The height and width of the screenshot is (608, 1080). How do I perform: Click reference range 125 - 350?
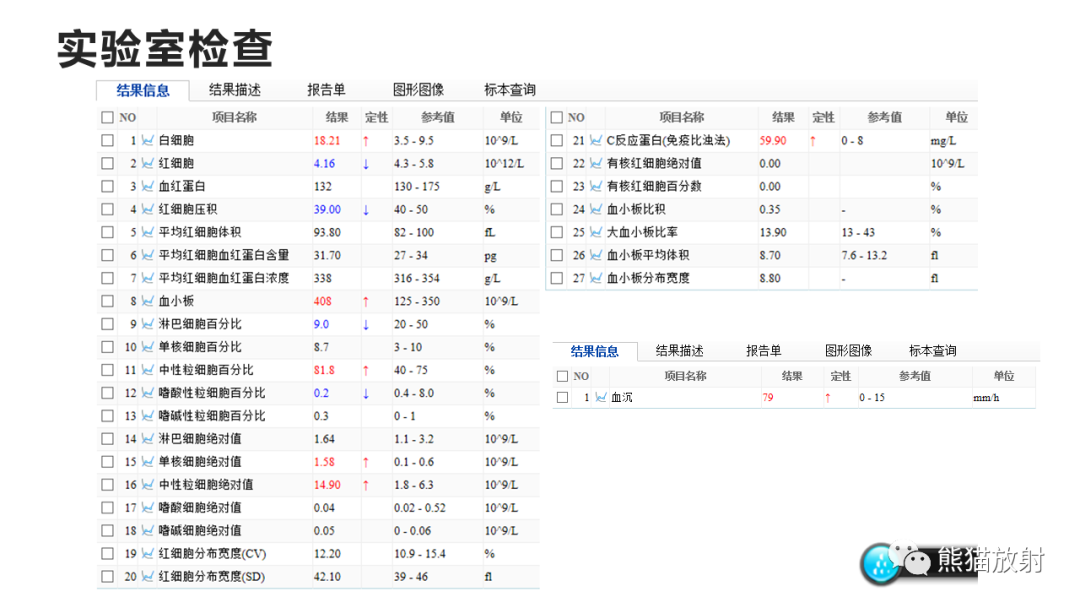point(417,301)
